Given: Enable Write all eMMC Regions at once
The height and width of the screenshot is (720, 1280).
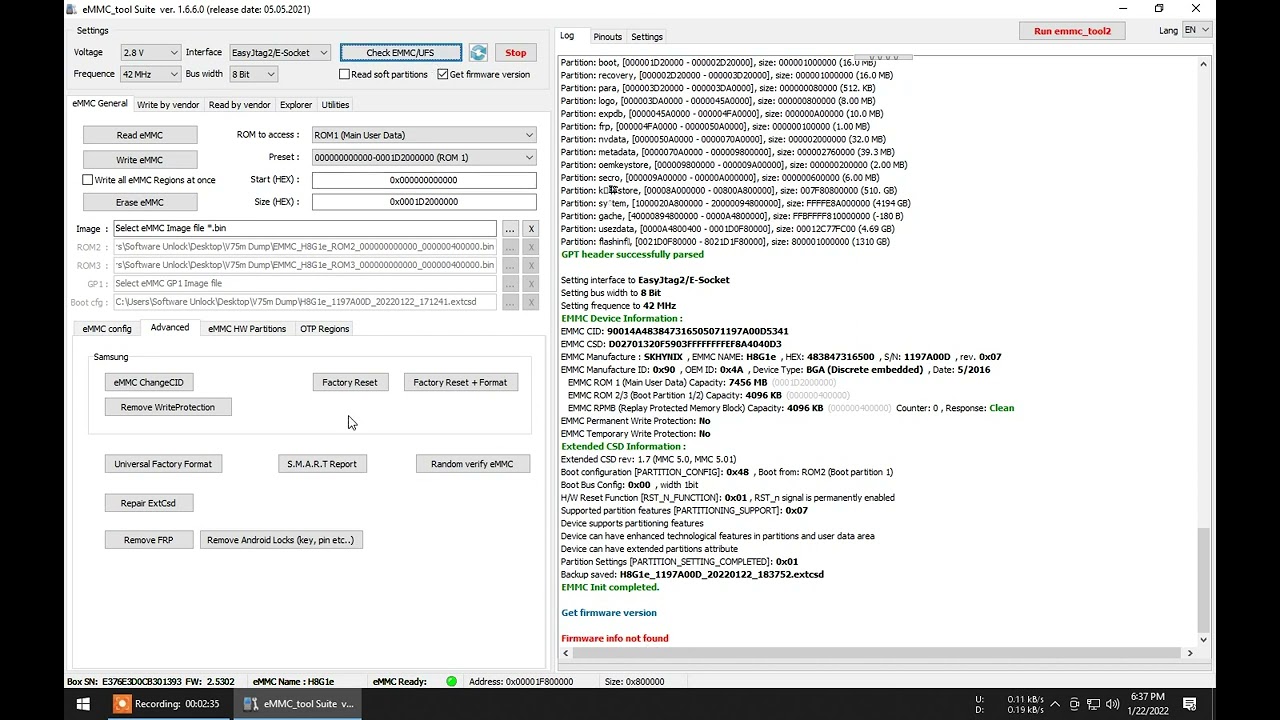Looking at the screenshot, I should (x=88, y=180).
